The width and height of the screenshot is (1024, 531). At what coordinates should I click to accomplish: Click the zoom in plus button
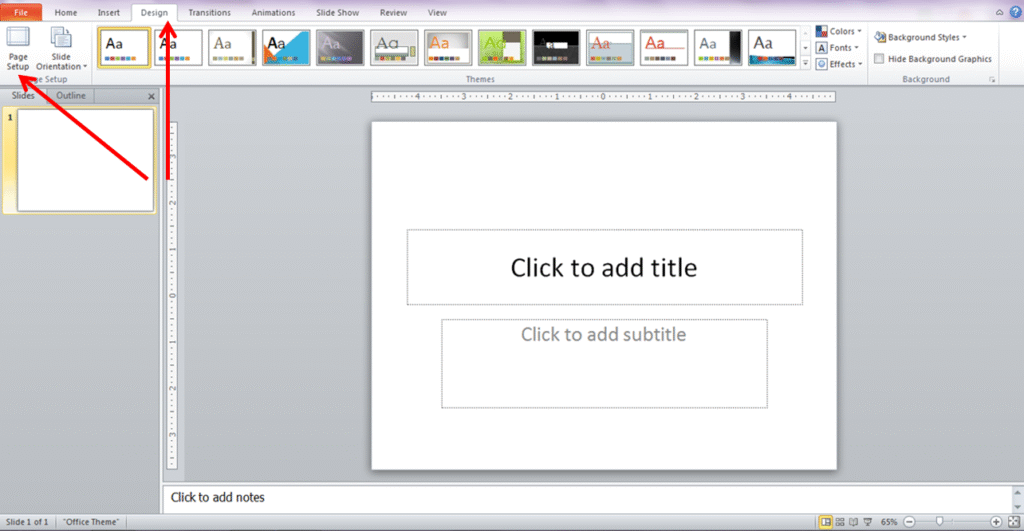click(996, 522)
